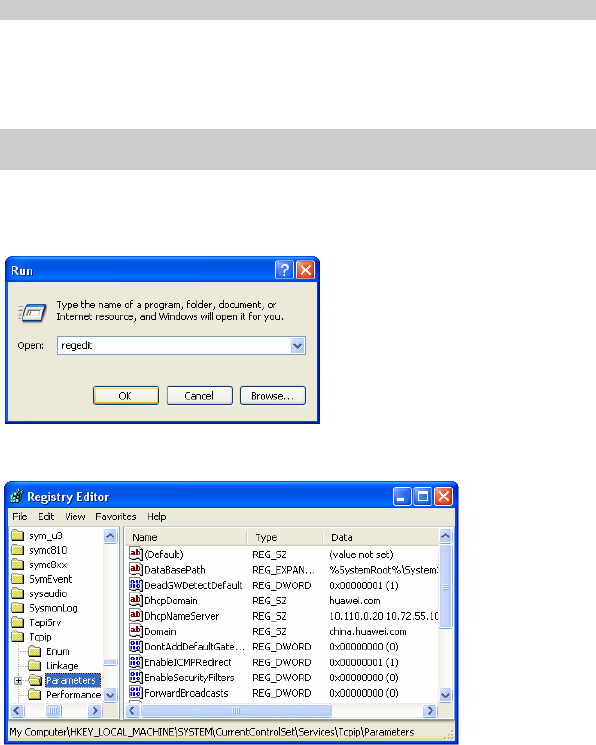596x745 pixels.
Task: Open the Edit menu in Registry Editor
Action: (x=46, y=516)
